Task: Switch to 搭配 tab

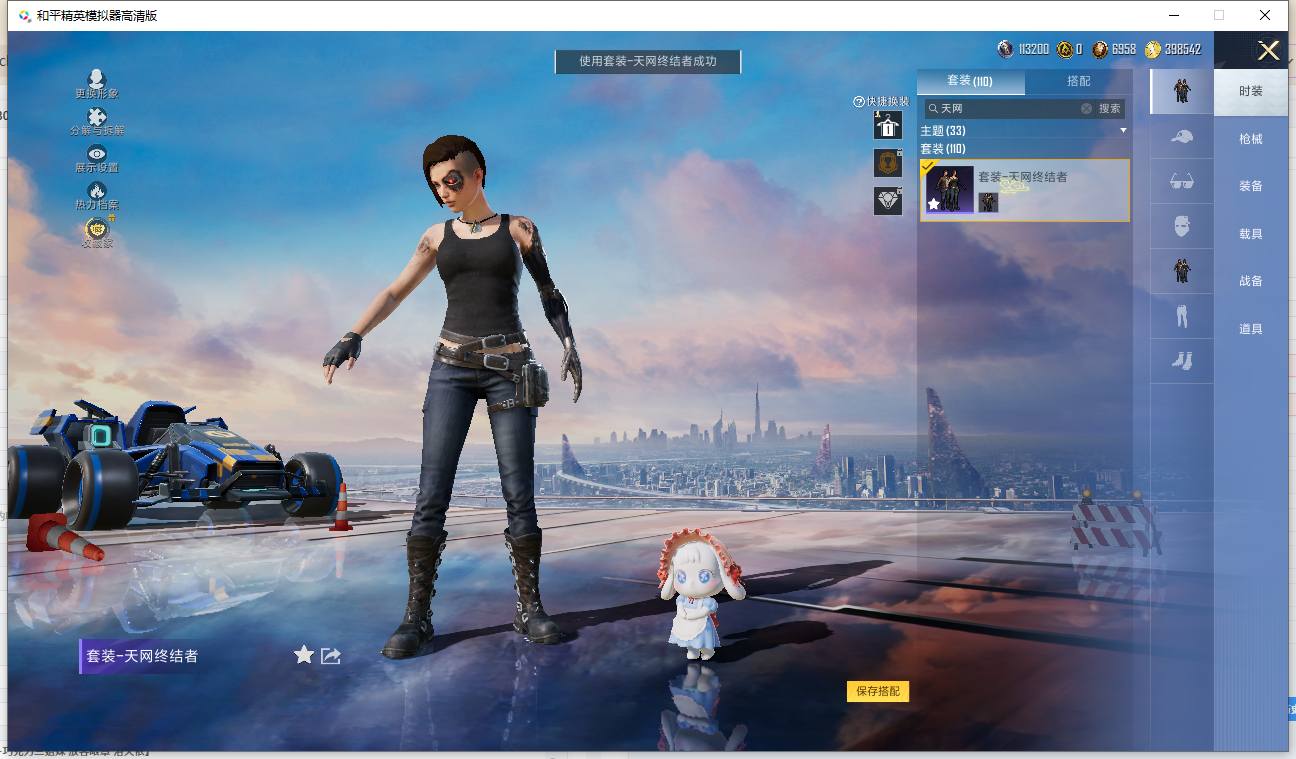Action: coord(1079,81)
